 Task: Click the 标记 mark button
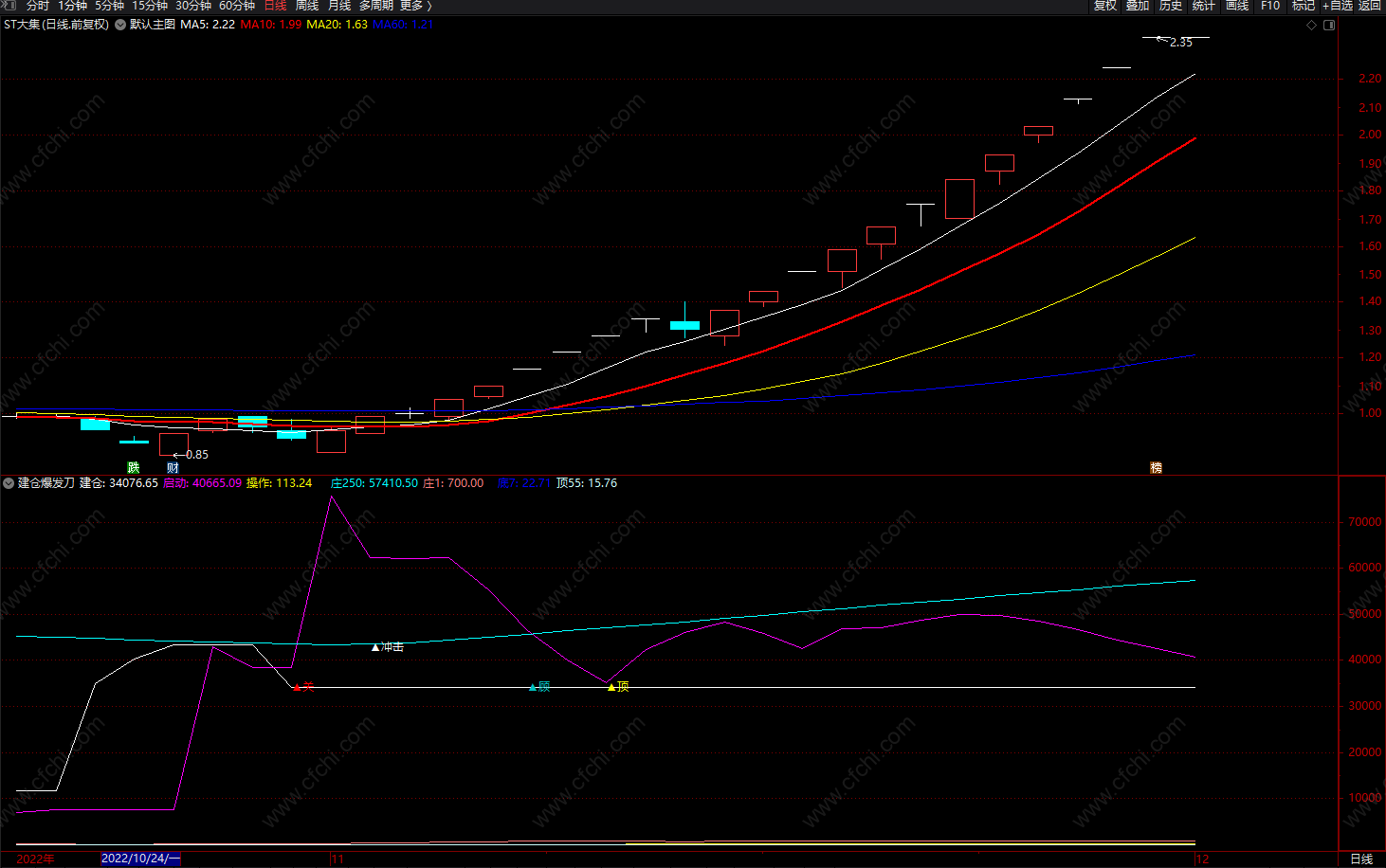1304,6
